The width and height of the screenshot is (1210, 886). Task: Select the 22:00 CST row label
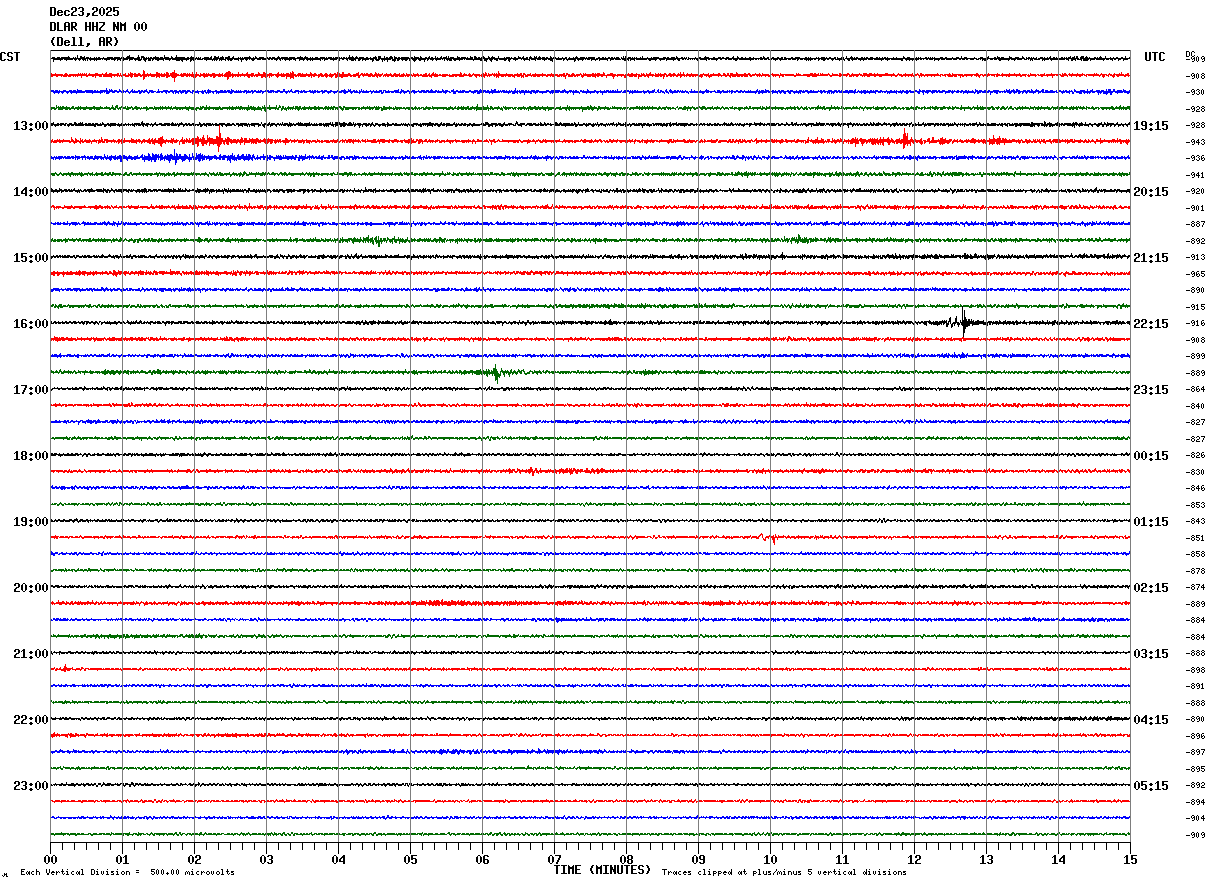pos(31,719)
